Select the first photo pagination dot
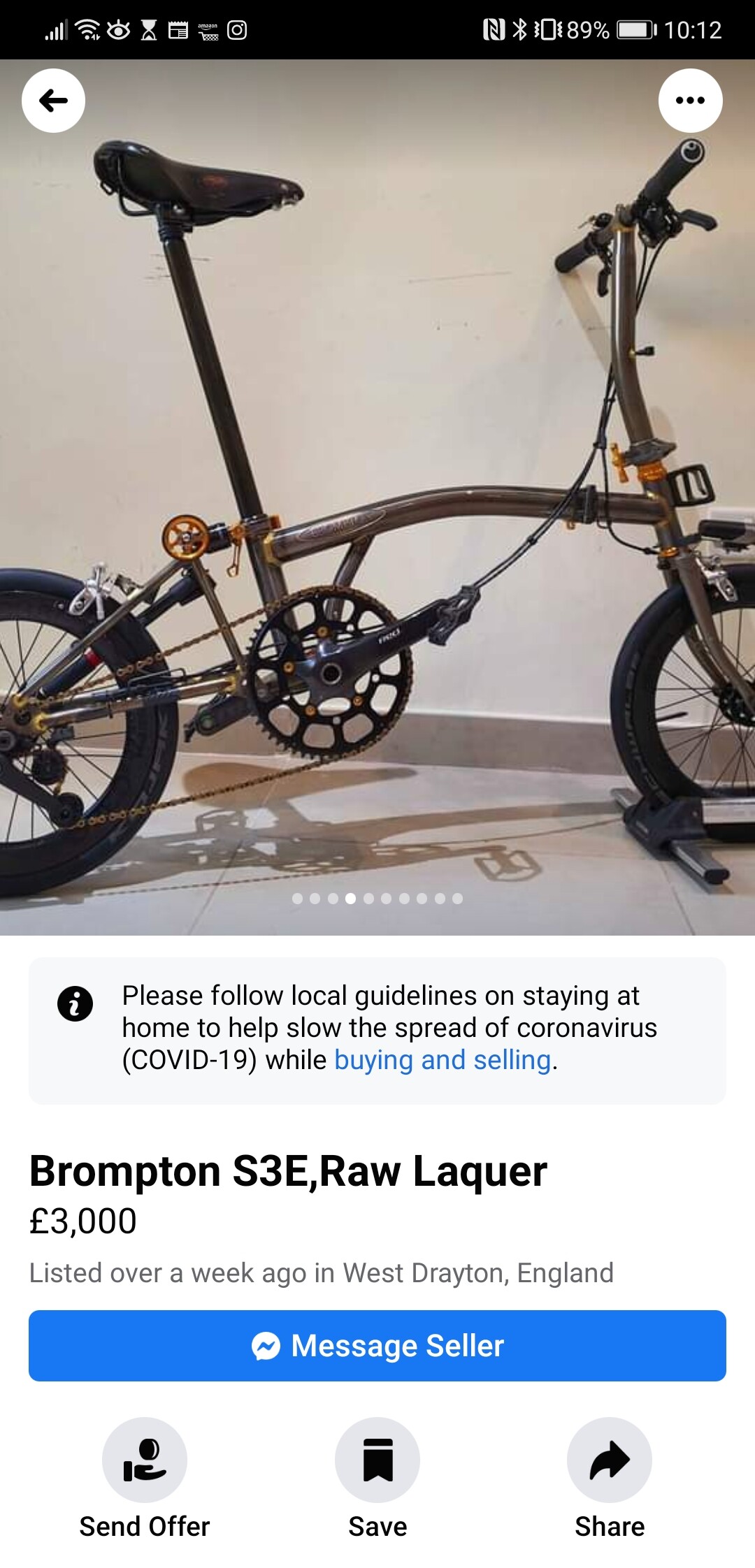 click(297, 899)
